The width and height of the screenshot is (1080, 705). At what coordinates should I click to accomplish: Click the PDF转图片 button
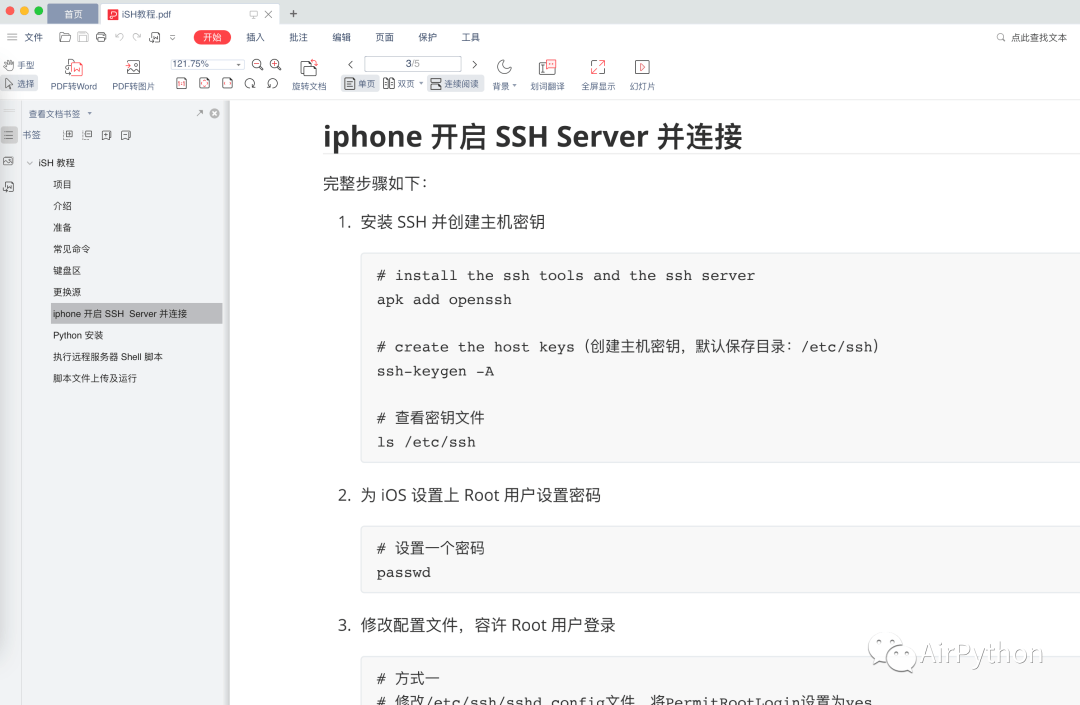pos(133,75)
